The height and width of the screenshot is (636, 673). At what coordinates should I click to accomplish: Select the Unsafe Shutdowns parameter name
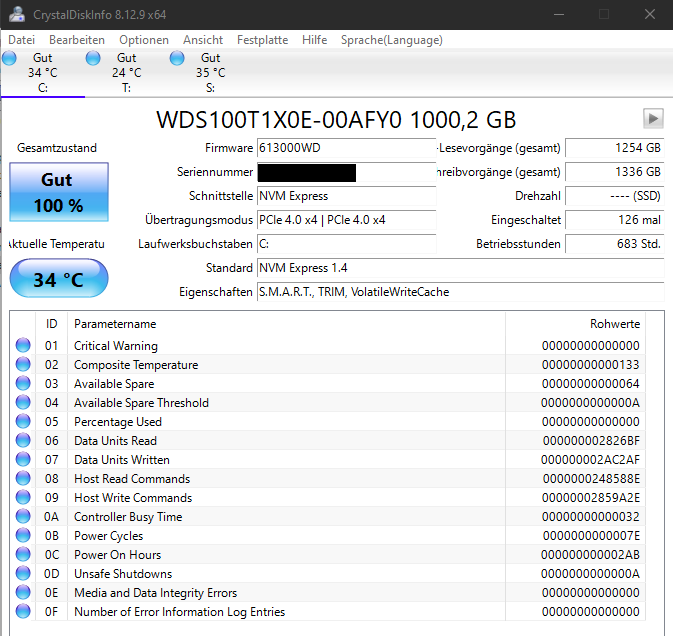pyautogui.click(x=123, y=574)
